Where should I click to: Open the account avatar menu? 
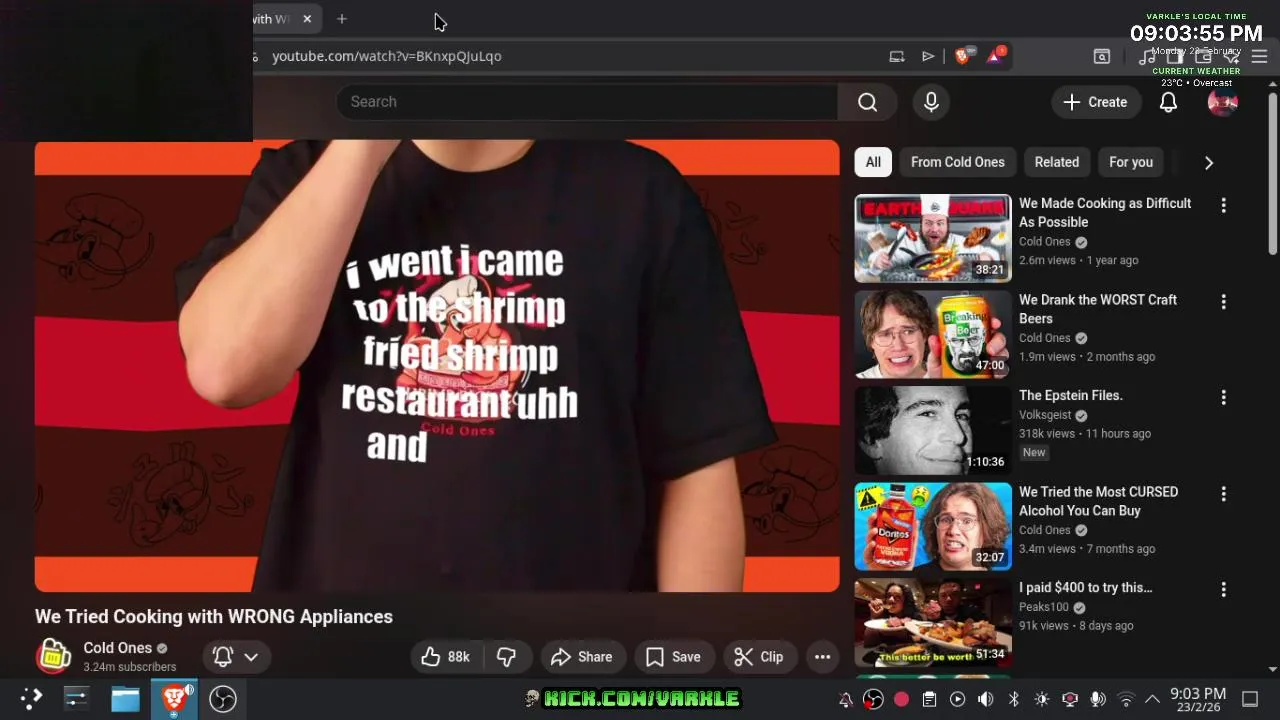click(1222, 102)
